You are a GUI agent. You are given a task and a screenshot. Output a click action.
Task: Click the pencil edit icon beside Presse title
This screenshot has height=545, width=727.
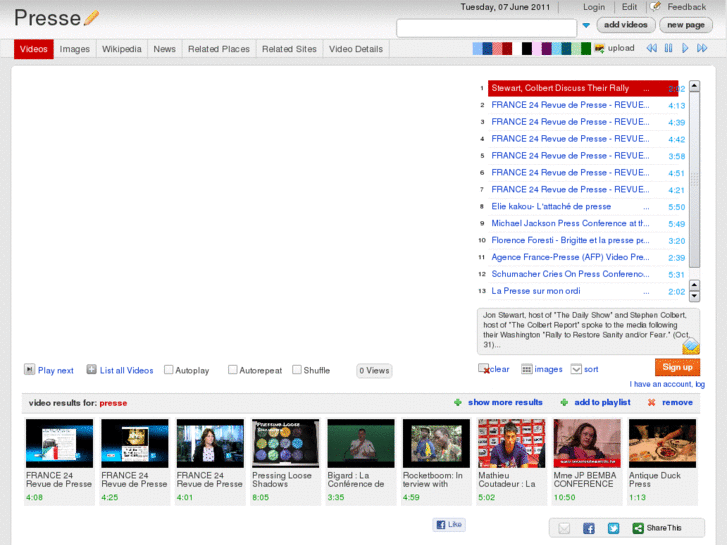coord(91,18)
